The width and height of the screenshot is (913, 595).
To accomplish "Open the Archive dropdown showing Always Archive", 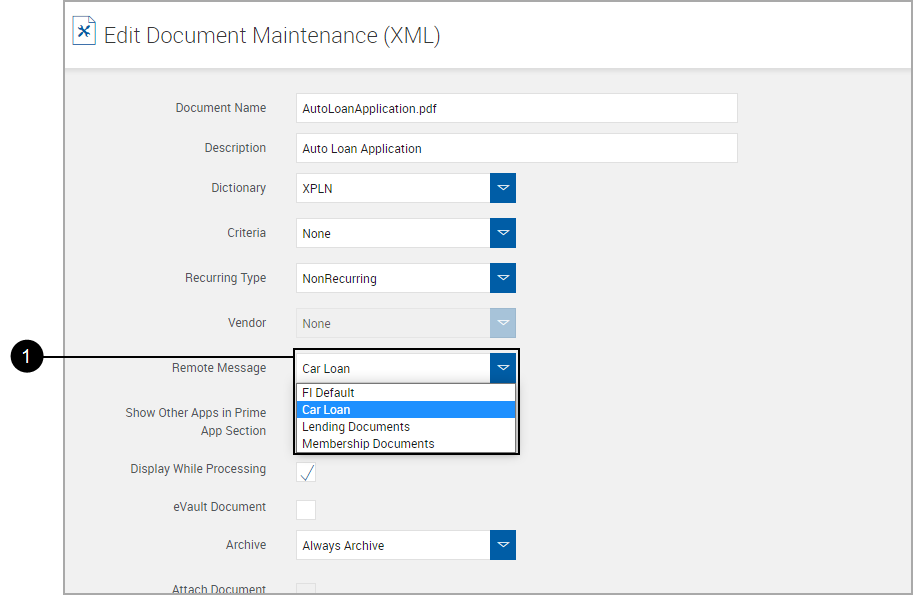I will pos(502,544).
